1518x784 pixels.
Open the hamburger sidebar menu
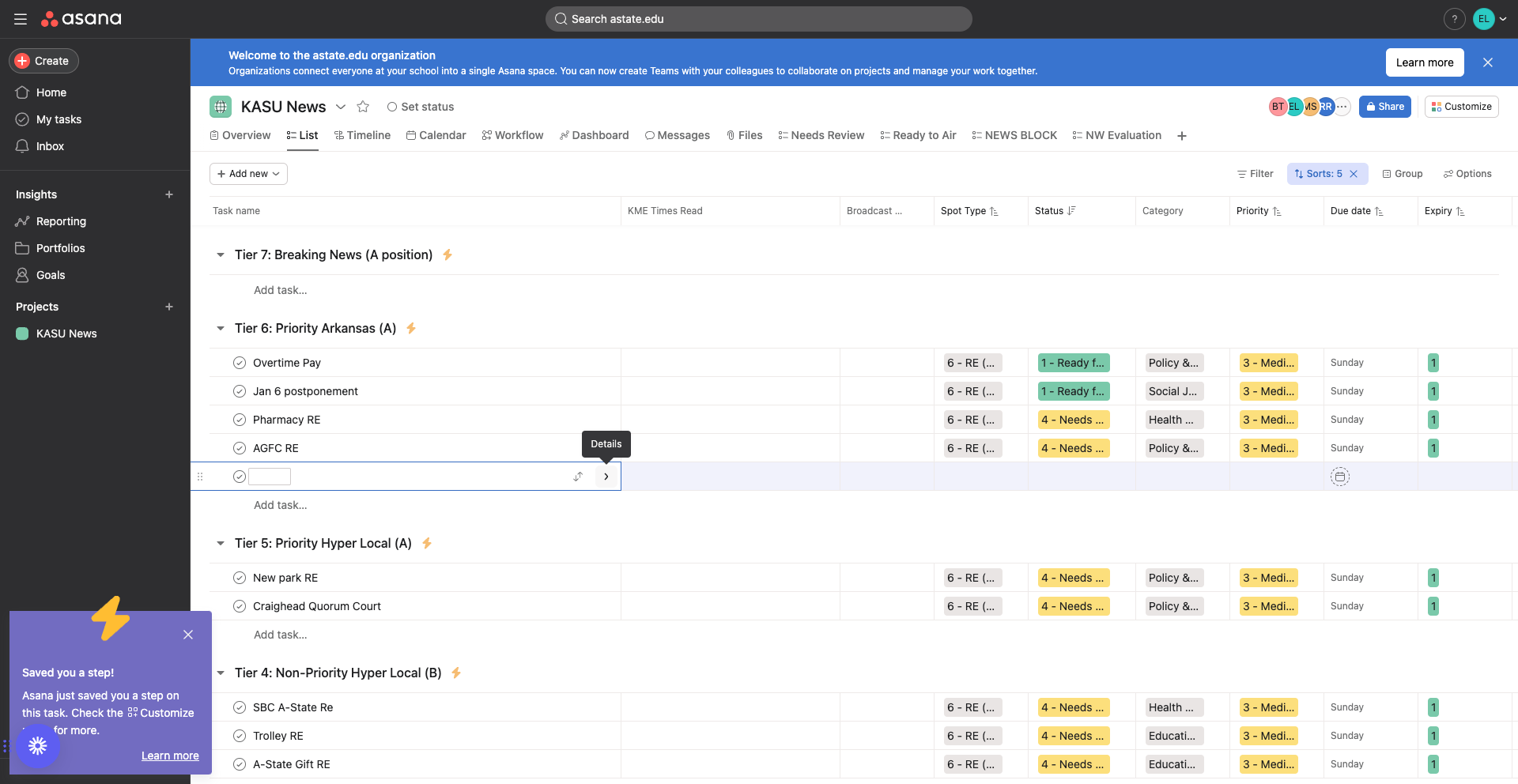[21, 19]
